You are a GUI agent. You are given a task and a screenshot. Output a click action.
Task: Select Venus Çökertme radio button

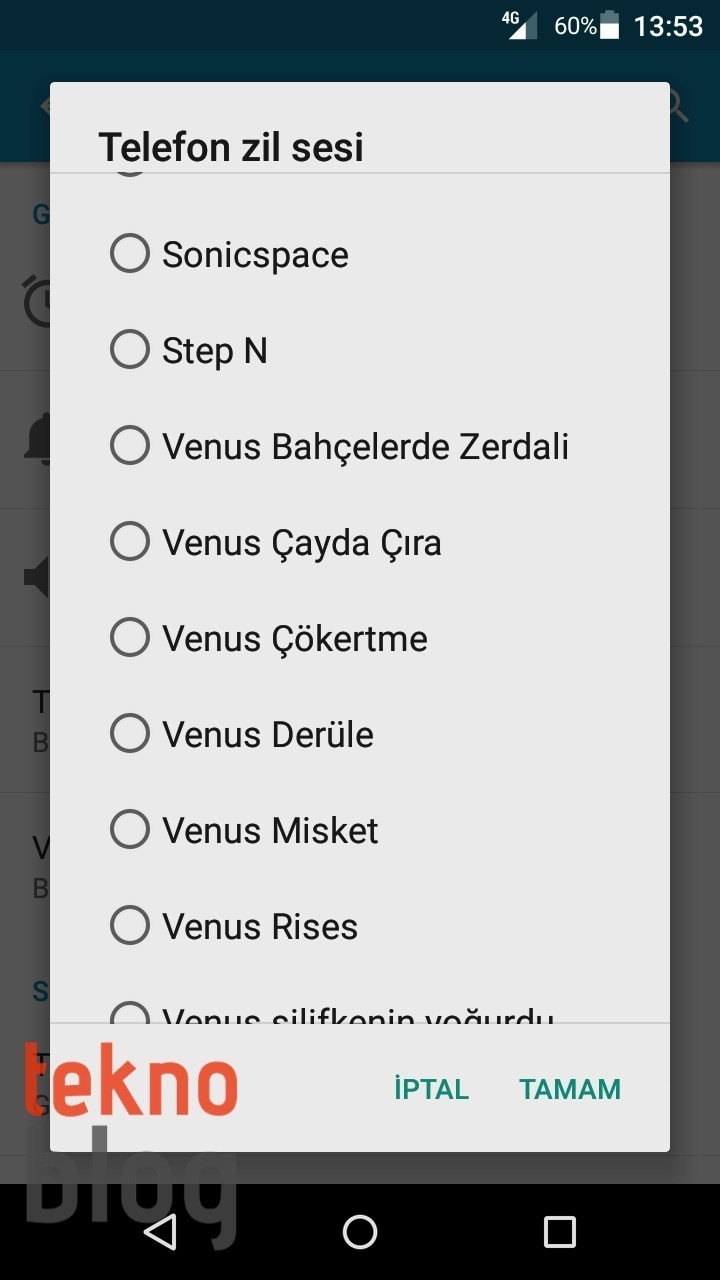point(130,638)
